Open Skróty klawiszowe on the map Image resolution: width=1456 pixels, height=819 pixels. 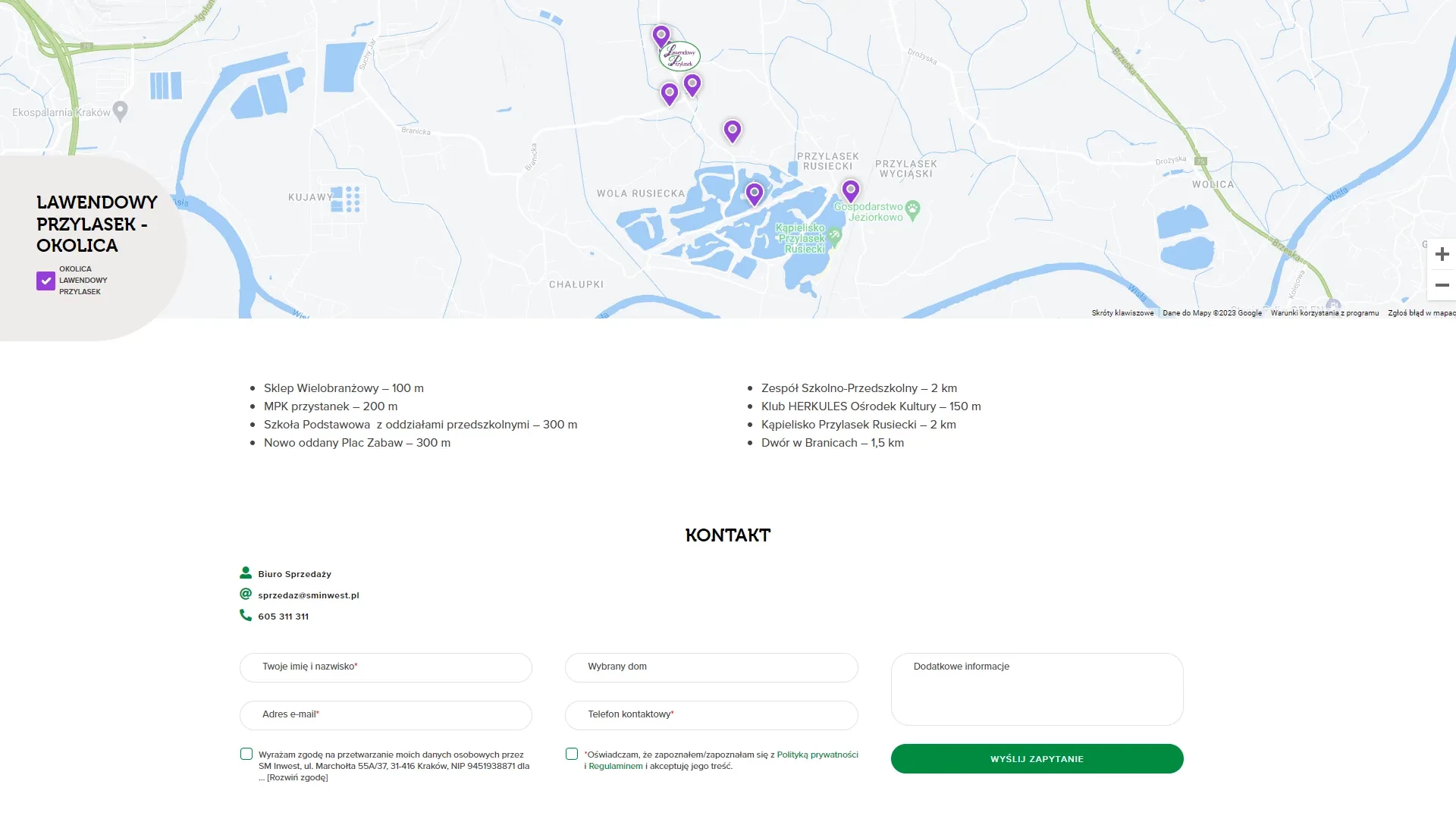coord(1122,313)
